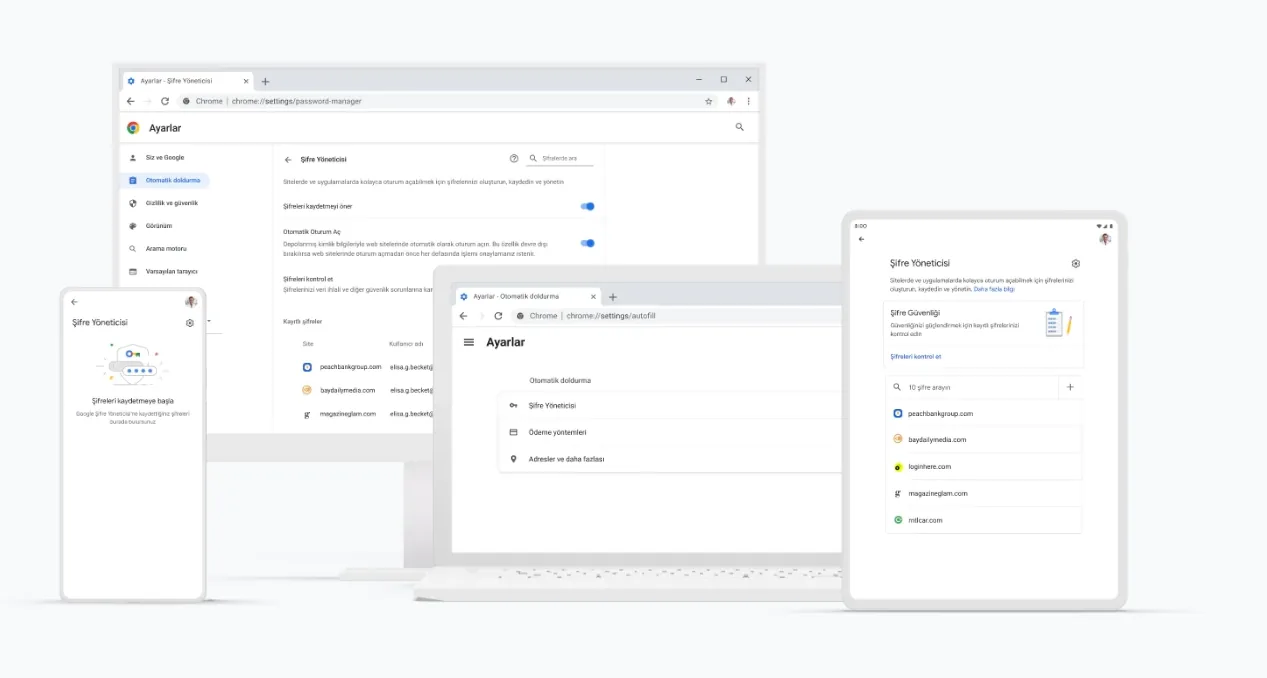Open Chrome three-dot menu in desktop window

(748, 101)
